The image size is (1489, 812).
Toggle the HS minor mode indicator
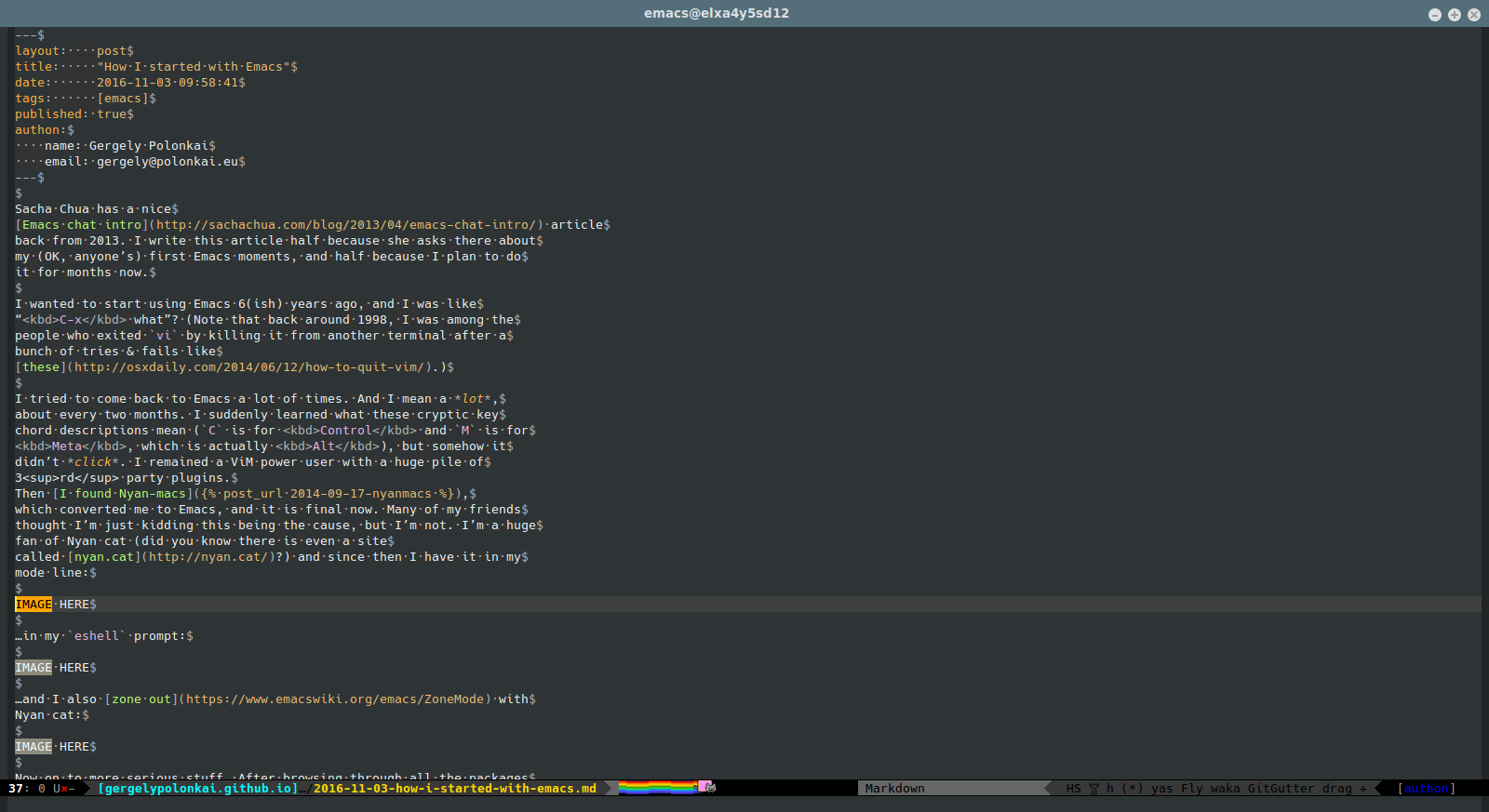[1073, 789]
